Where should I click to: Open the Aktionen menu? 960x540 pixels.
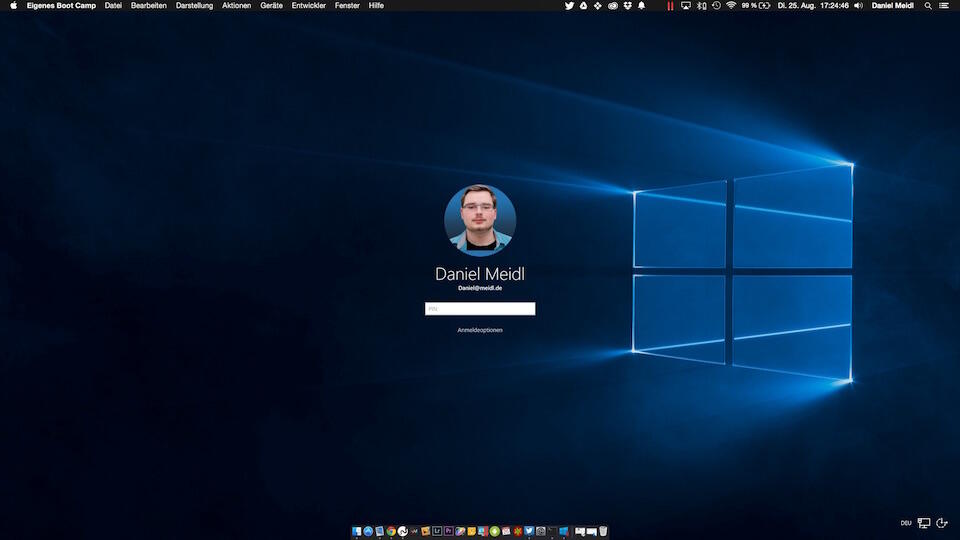click(236, 6)
